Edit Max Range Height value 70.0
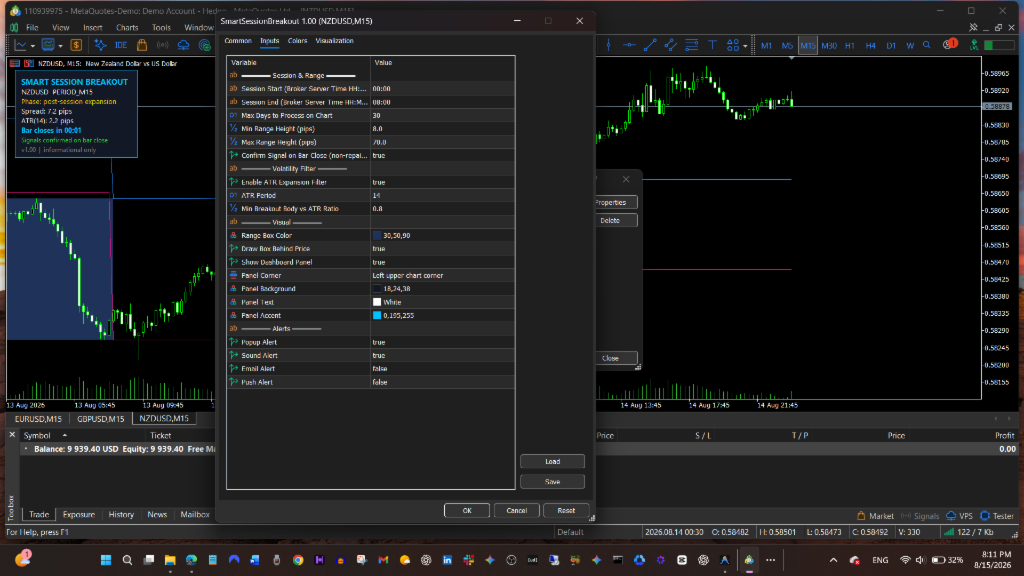 coord(443,142)
